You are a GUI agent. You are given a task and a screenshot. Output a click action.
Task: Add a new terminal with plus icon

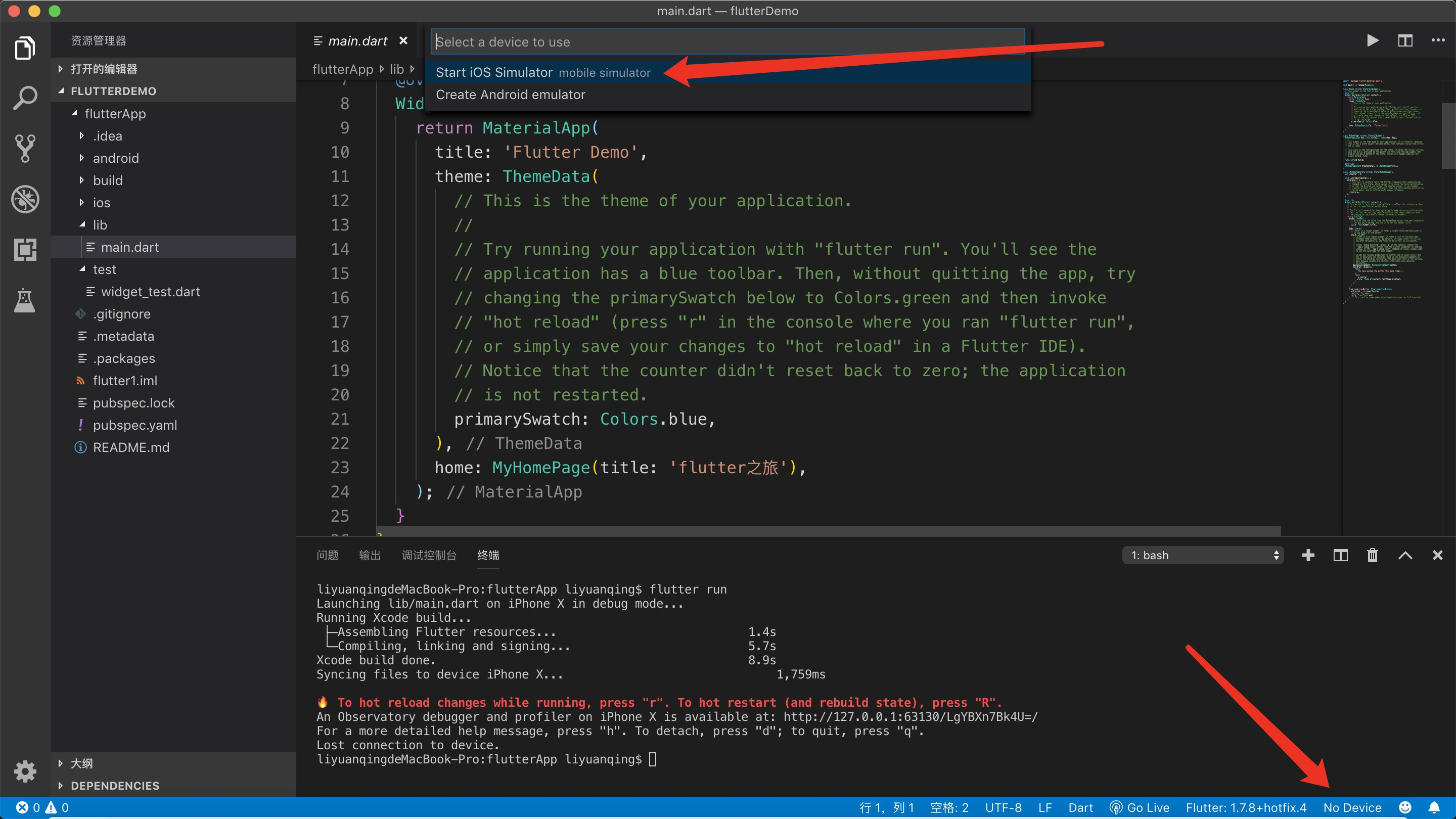pyautogui.click(x=1308, y=555)
